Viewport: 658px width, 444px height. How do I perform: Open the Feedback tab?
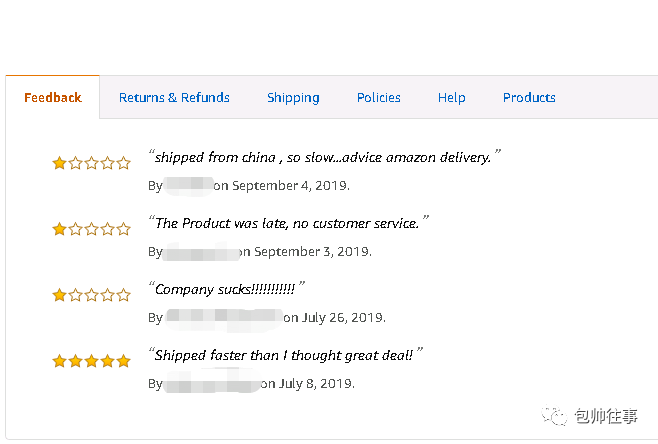point(52,97)
